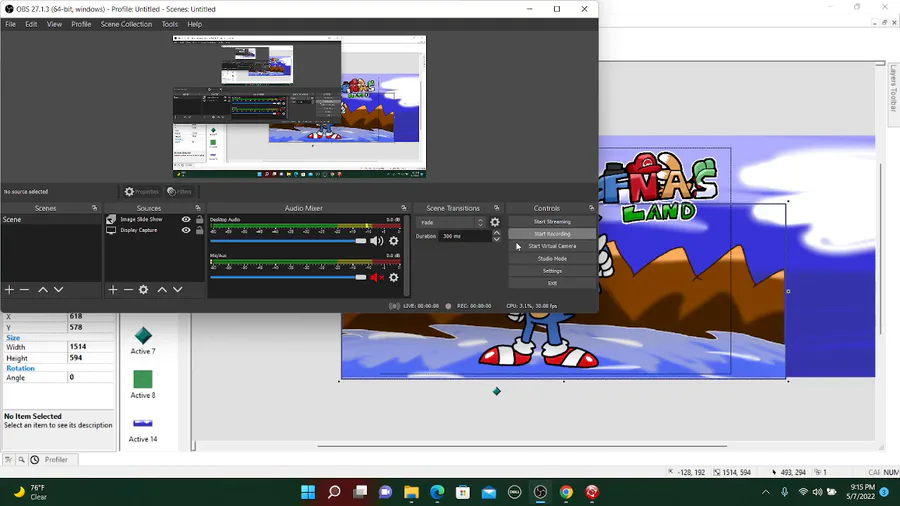Toggle lock on Image Slide Show source
The height and width of the screenshot is (506, 900).
[x=199, y=219]
